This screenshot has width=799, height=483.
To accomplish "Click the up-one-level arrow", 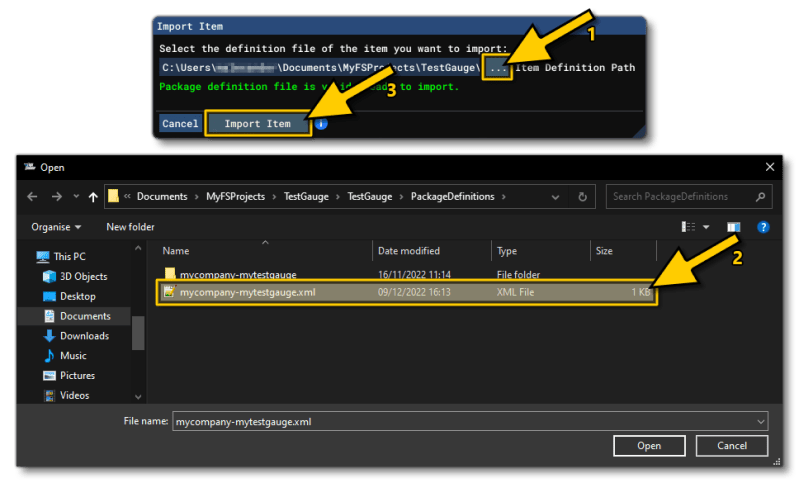I will (x=93, y=197).
